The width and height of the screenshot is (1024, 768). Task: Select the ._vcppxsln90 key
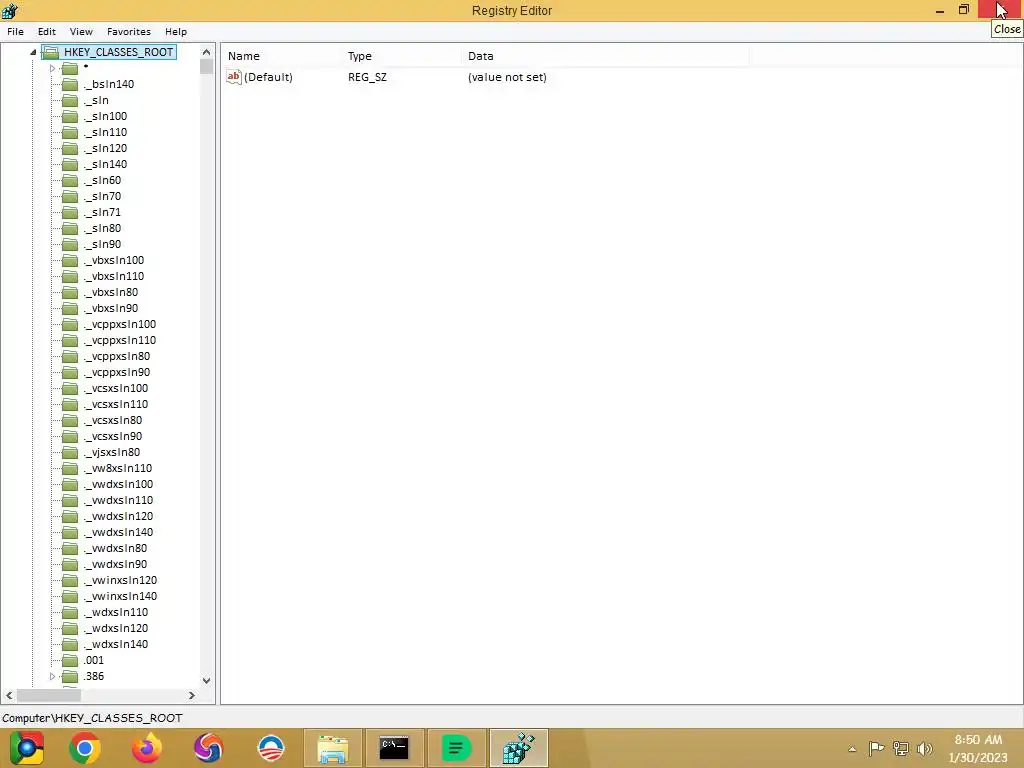point(117,372)
